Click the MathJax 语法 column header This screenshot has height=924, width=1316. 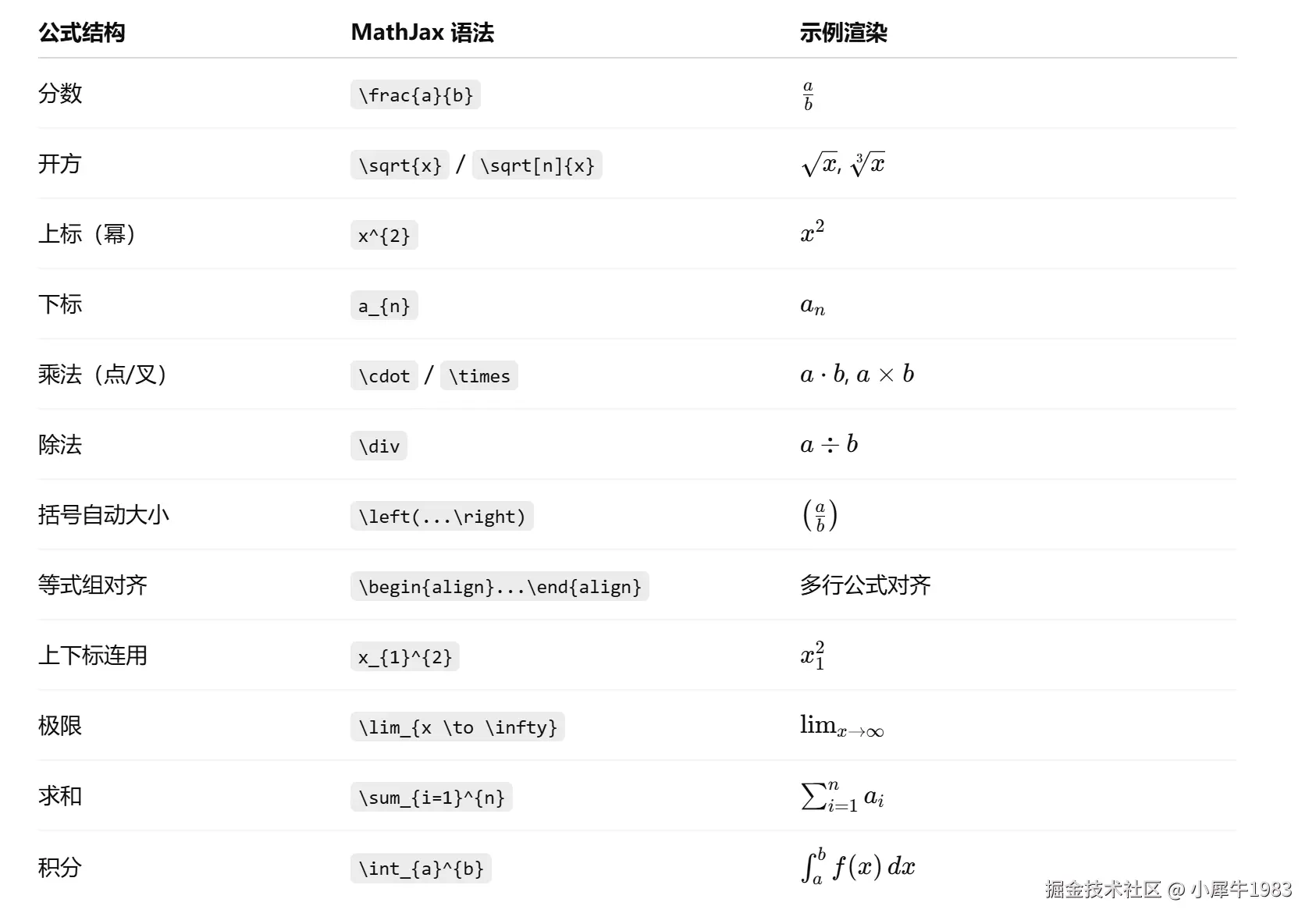[x=422, y=33]
